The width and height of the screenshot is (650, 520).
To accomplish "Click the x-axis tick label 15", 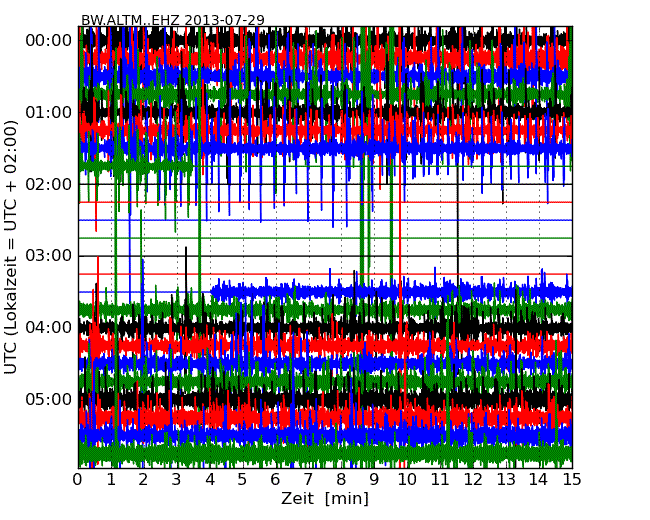I will tap(572, 479).
